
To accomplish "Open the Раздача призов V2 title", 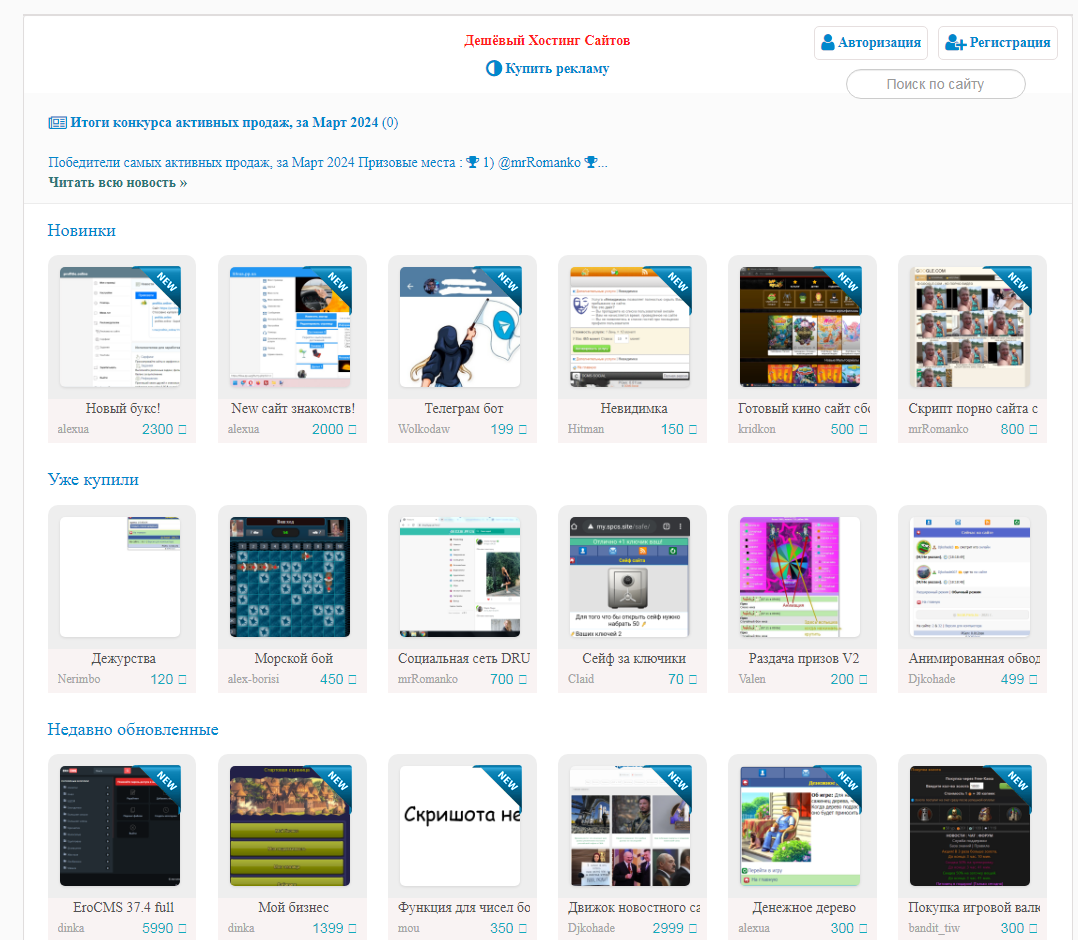I will tap(803, 659).
